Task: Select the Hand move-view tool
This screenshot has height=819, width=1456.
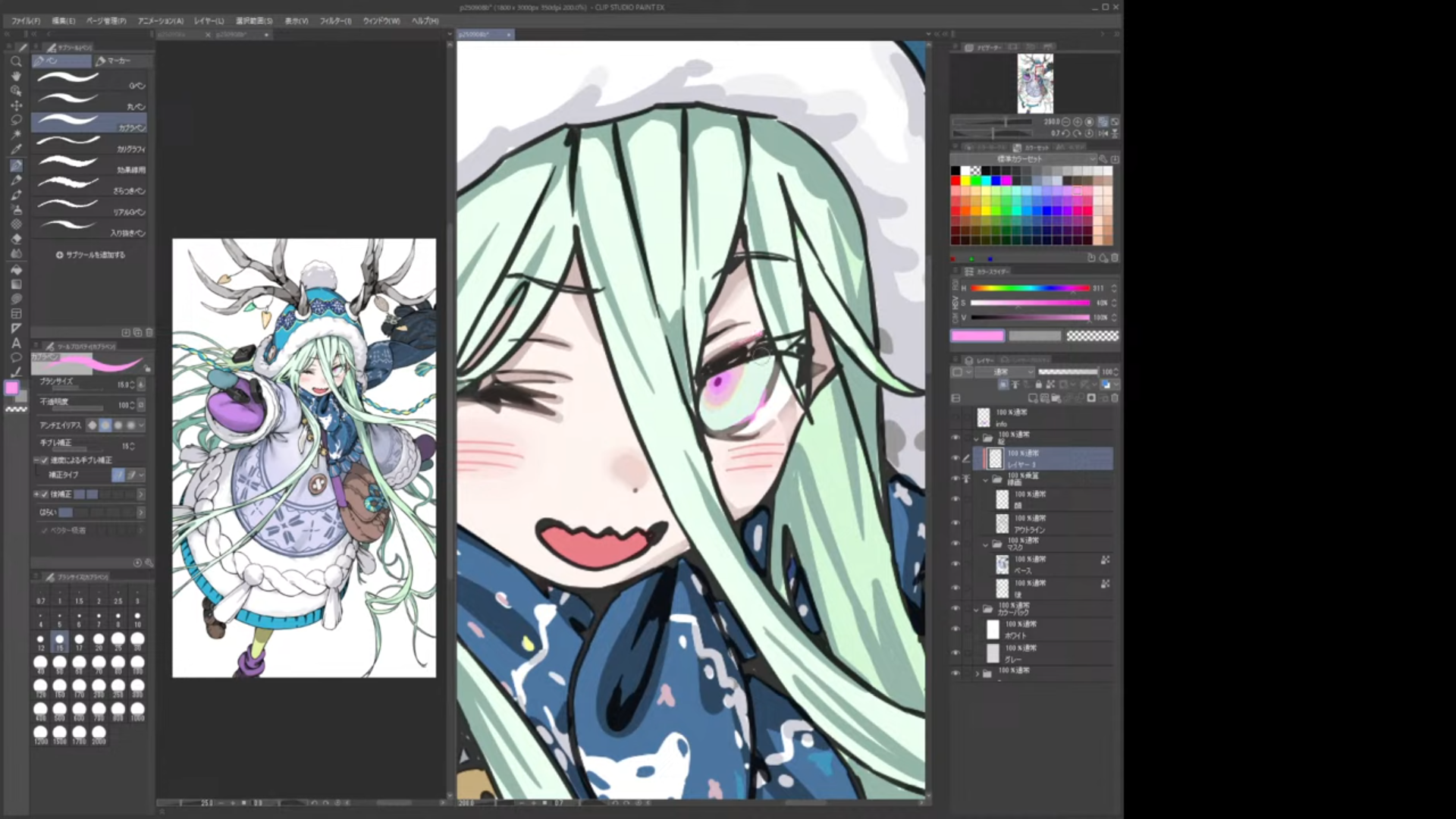Action: tap(16, 76)
